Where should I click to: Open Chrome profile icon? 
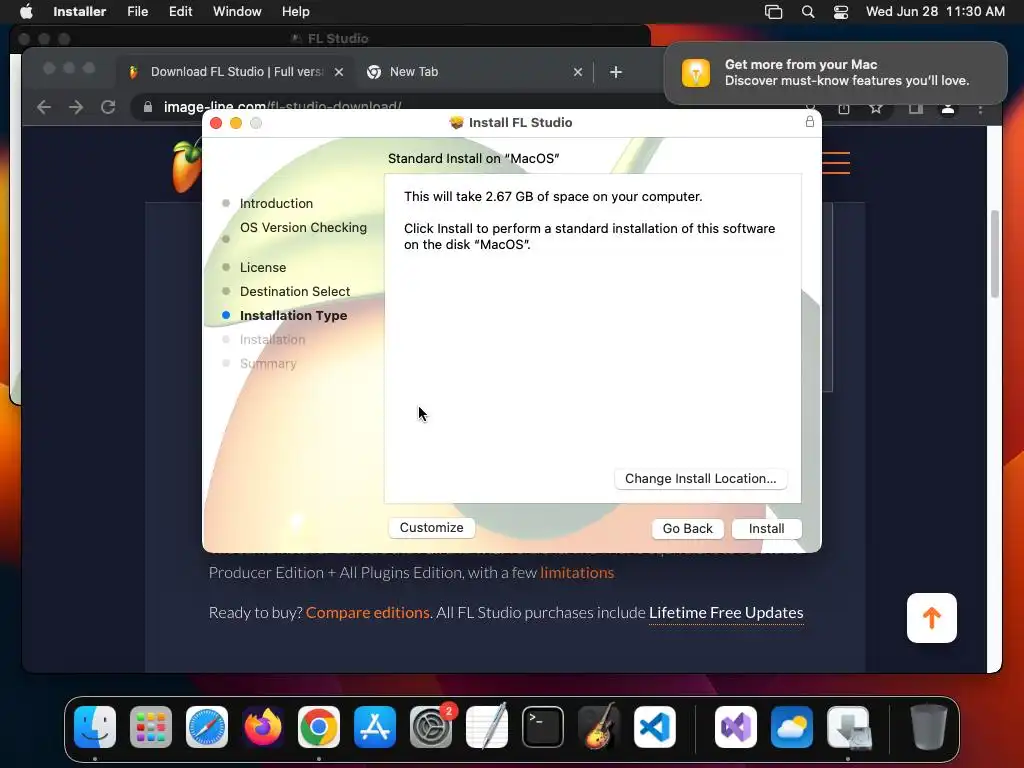click(948, 108)
